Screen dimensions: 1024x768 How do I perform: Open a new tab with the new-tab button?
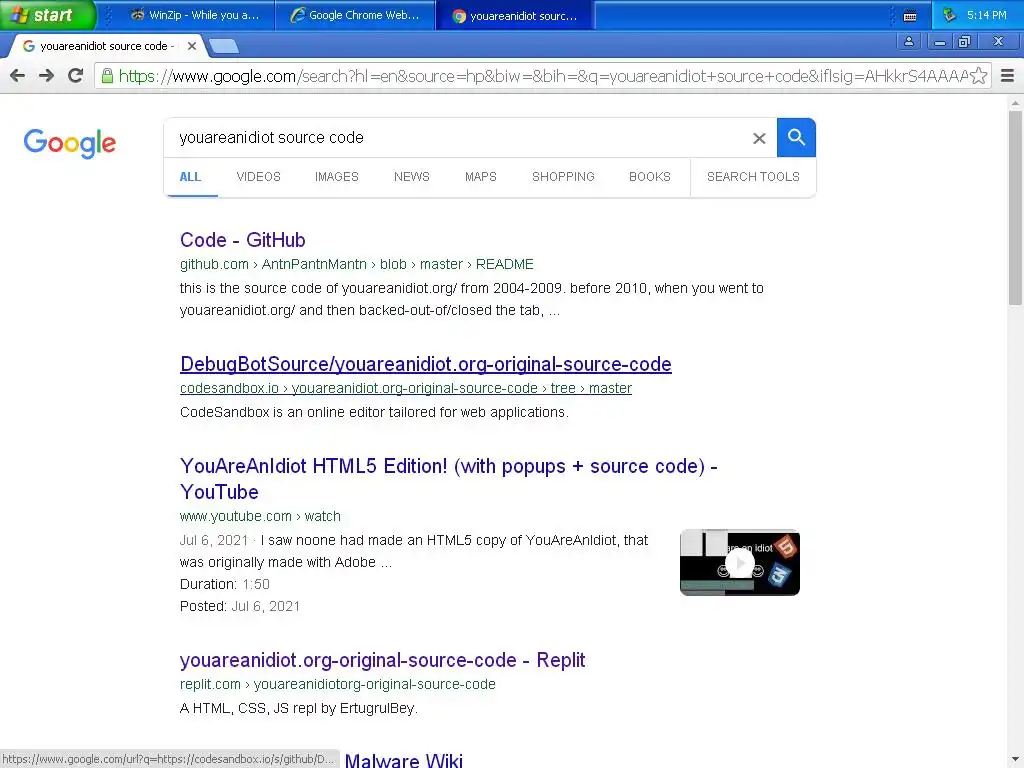224,46
